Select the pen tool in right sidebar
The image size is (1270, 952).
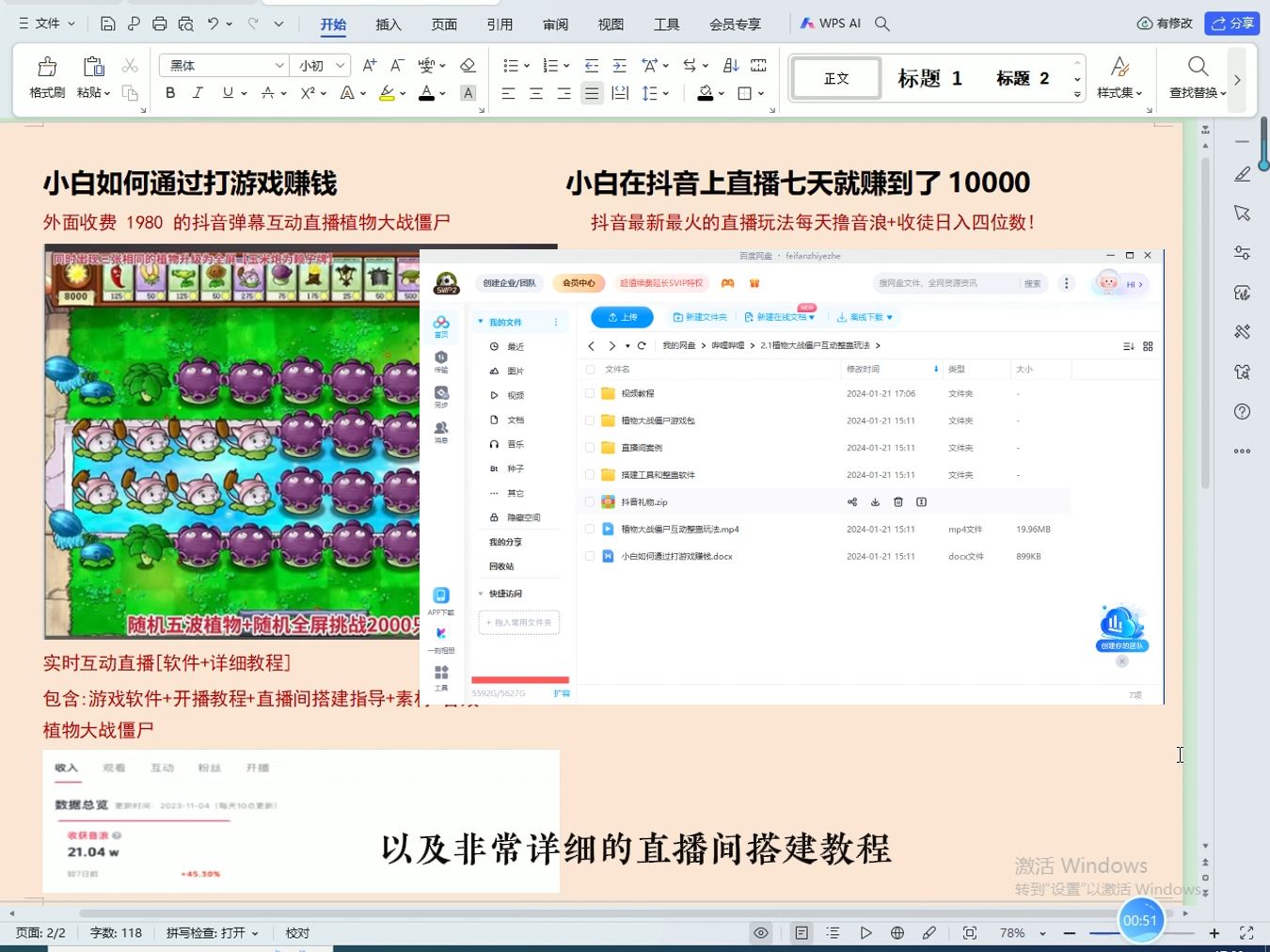point(1242,174)
